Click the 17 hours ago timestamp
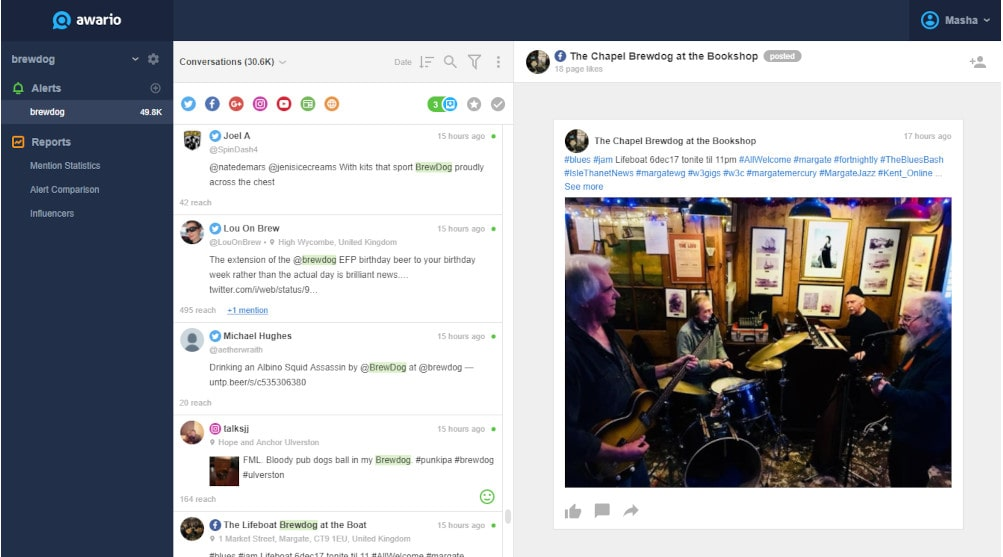The width and height of the screenshot is (1003, 557). pyautogui.click(x=927, y=136)
